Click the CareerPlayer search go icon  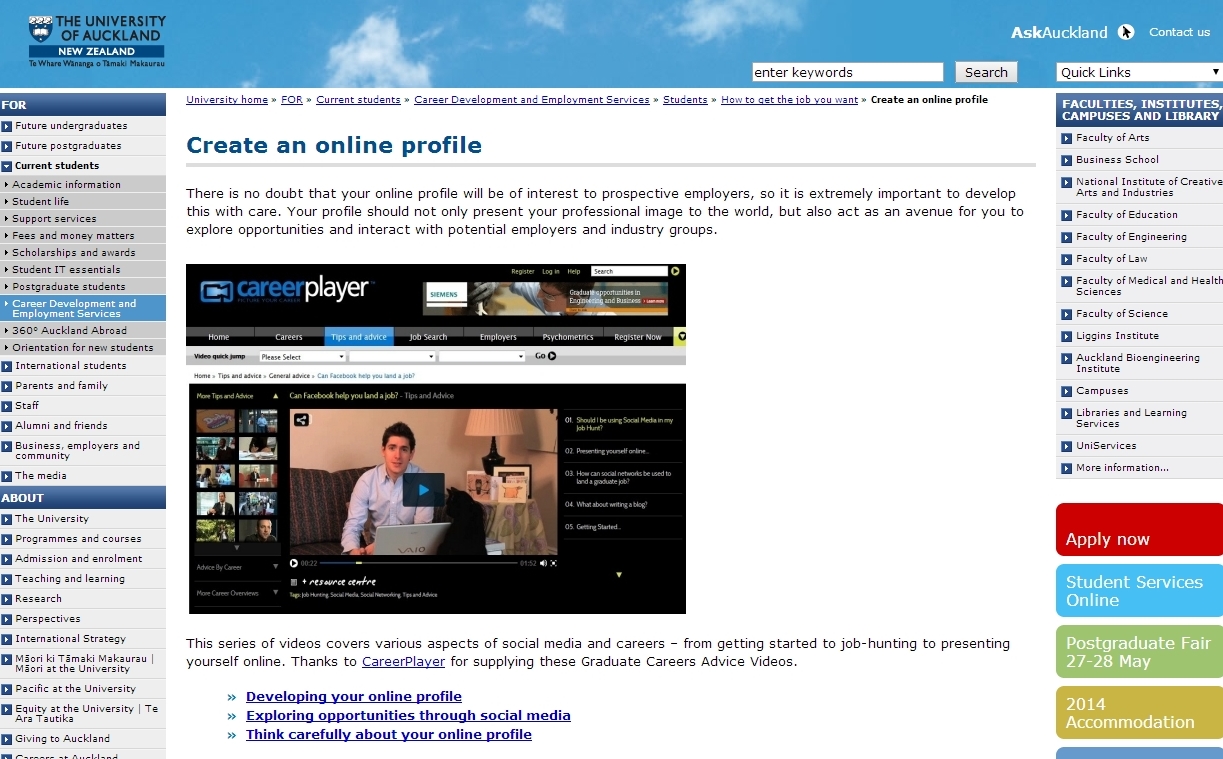[x=675, y=271]
